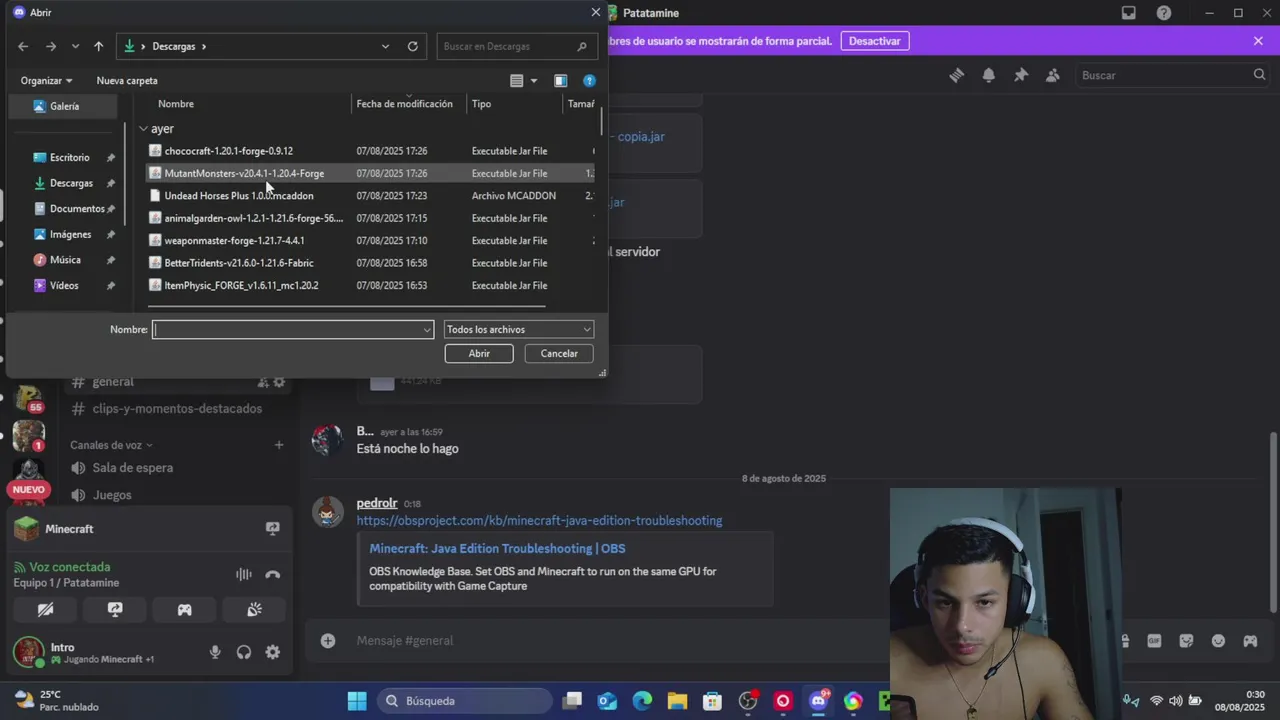Open the Organizar menu
Viewport: 1280px width, 720px height.
[46, 81]
